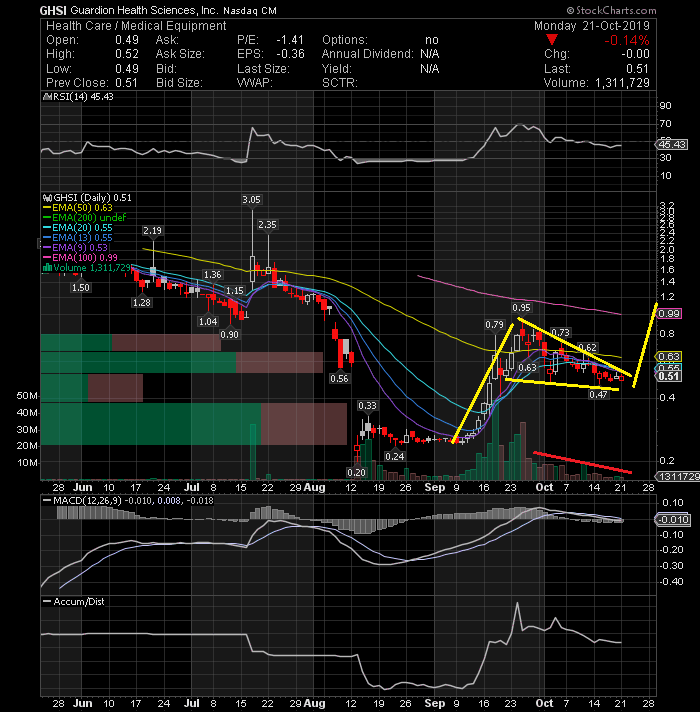Click the -0.010 MACD tag on right axis
Viewport: 700px width, 712px height.
(673, 519)
